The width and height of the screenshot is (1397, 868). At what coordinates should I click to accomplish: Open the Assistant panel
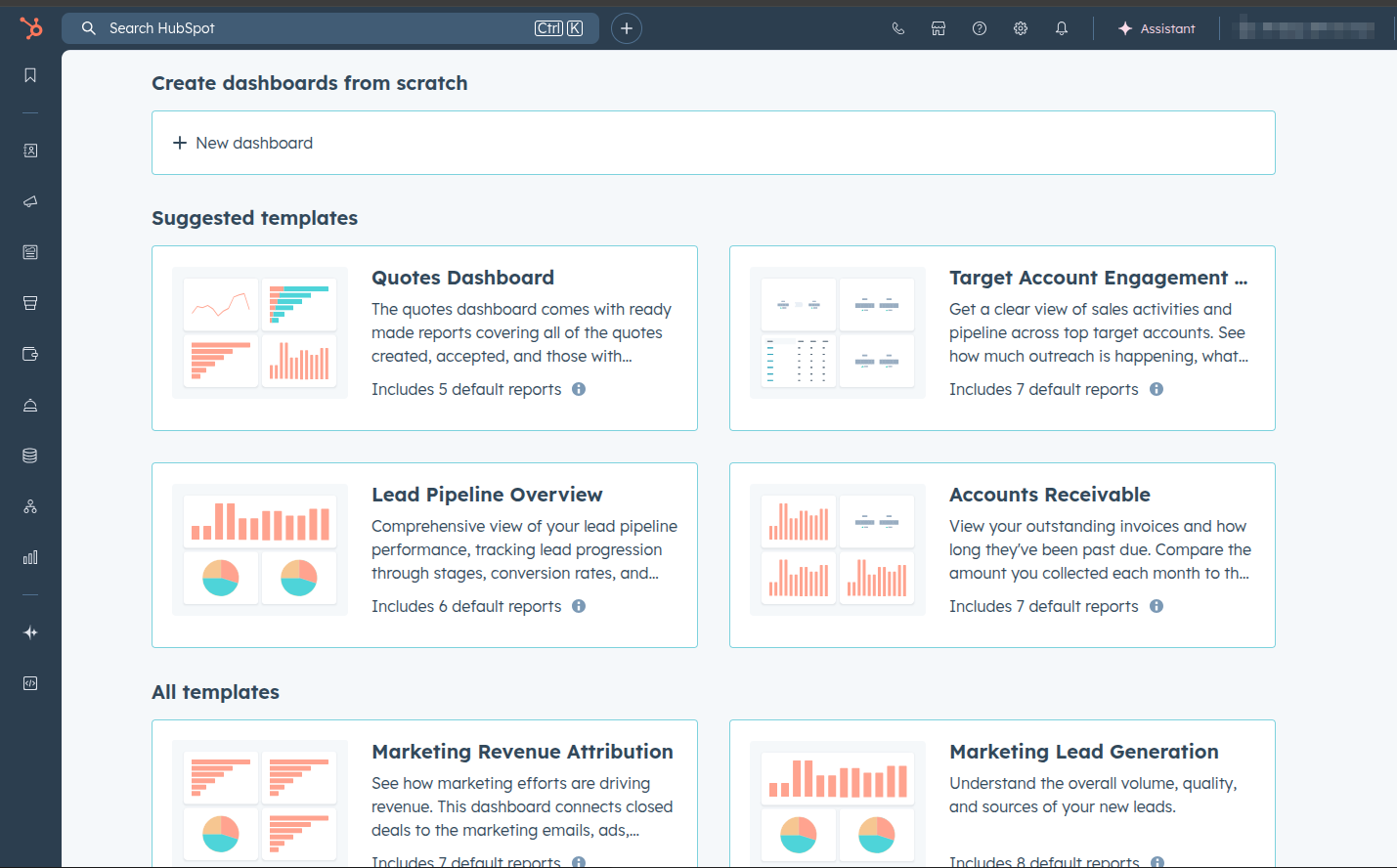click(1157, 28)
